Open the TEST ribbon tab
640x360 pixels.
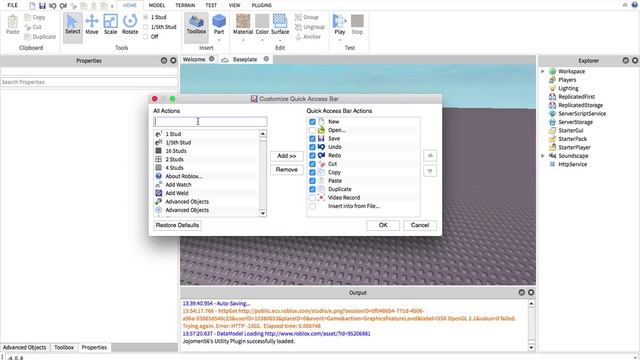point(211,5)
